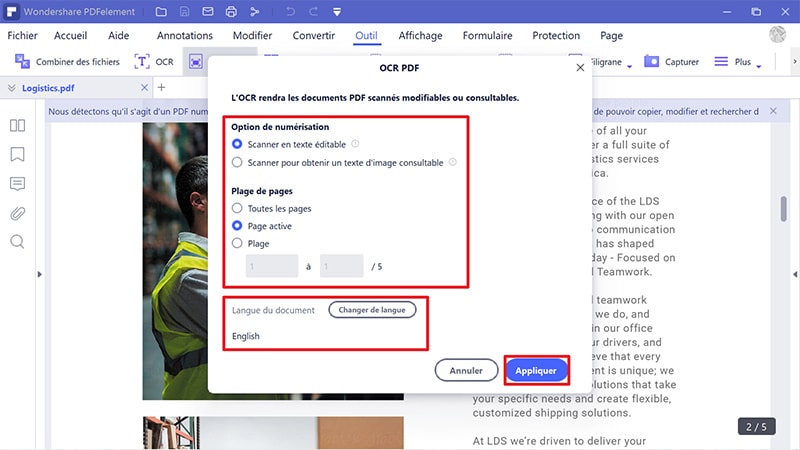Expand the right panel arrow
The height and width of the screenshot is (450, 800).
coord(795,274)
